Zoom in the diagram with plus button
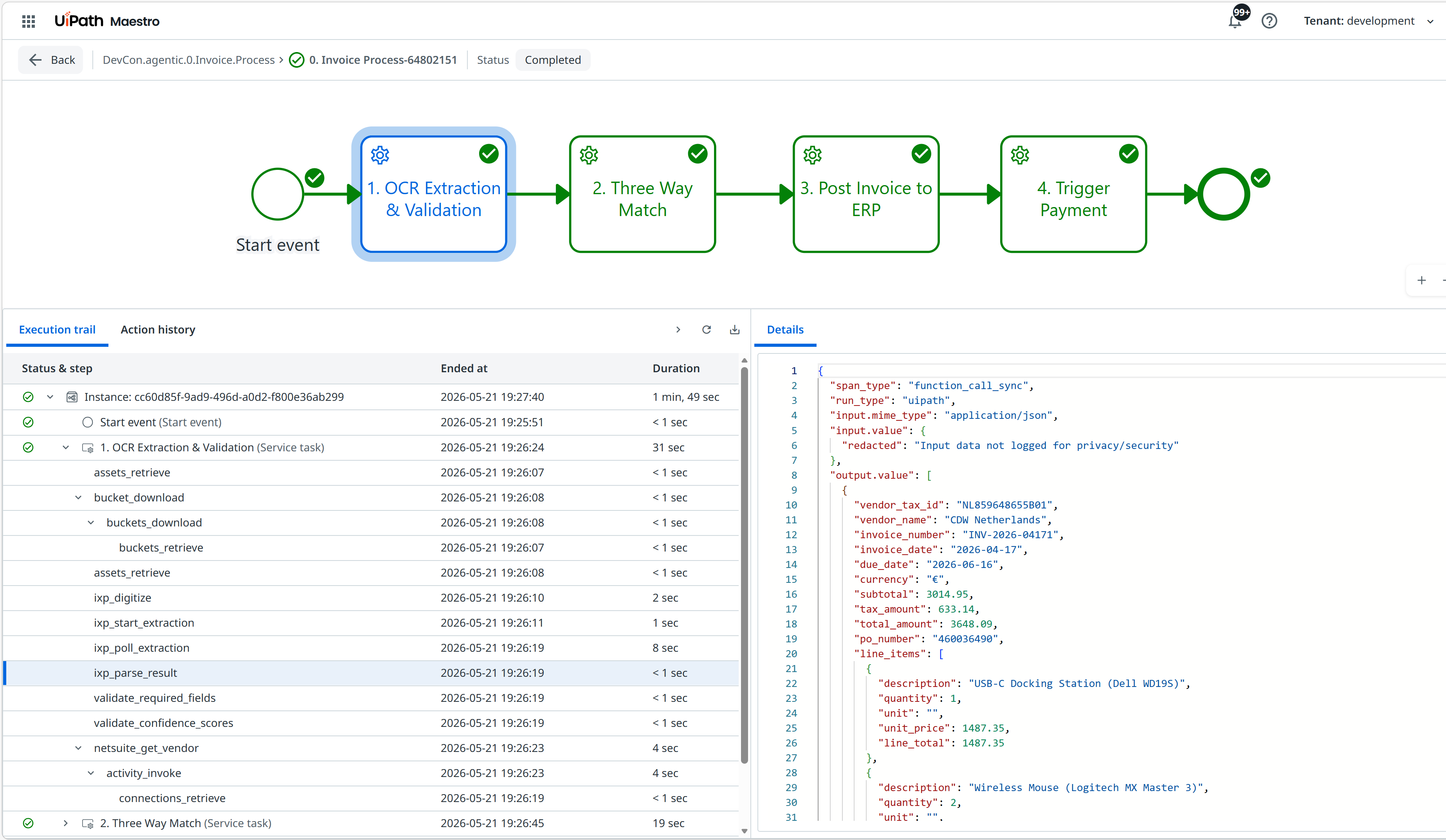1446x840 pixels. [1421, 281]
